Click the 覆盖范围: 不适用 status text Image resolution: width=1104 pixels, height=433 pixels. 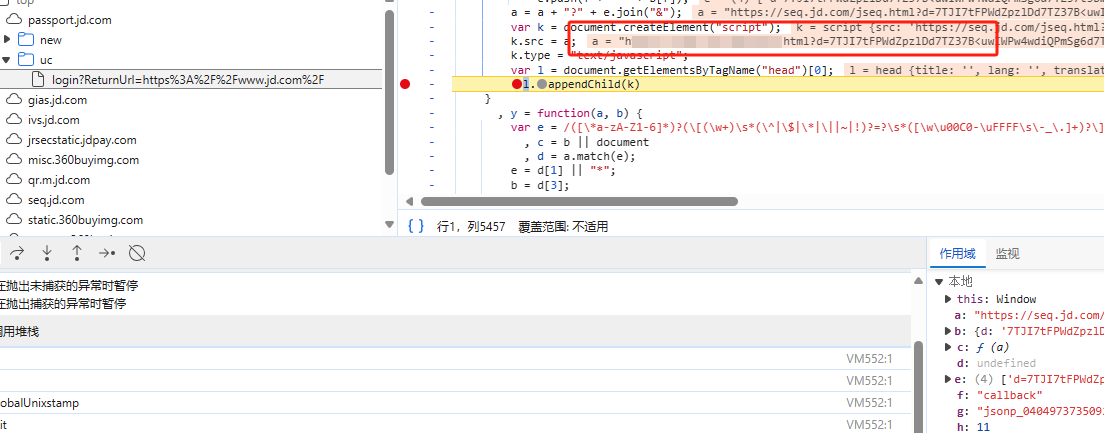point(563,227)
